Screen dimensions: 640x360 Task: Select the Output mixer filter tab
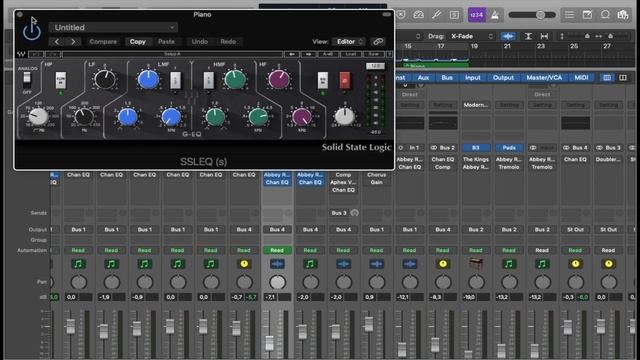(x=503, y=78)
